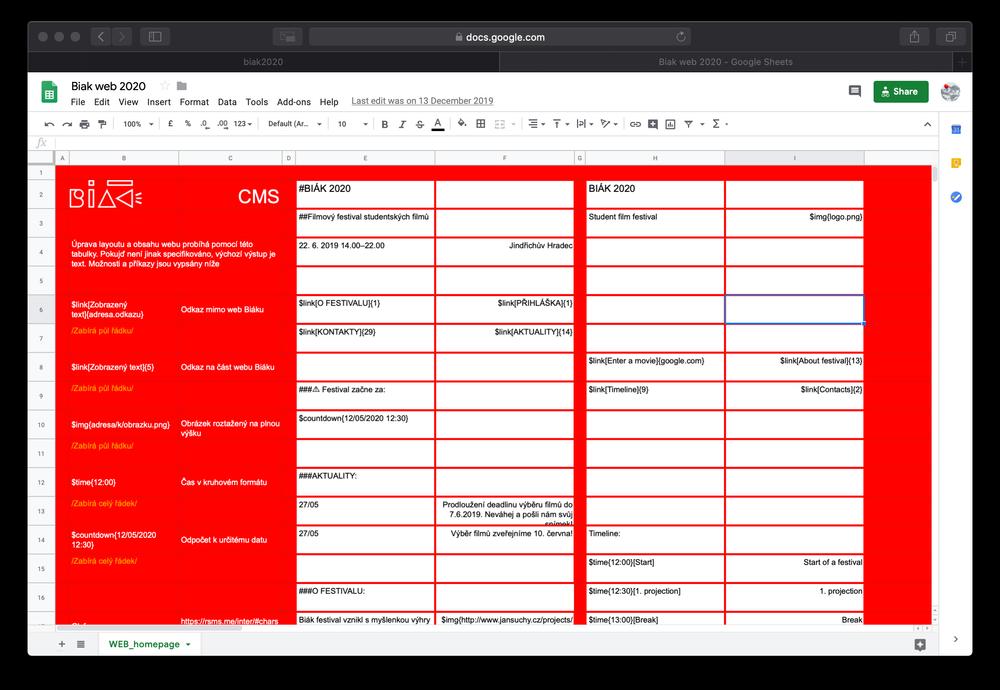
Task: Click the Redo arrow in toolbar
Action: coord(67,124)
